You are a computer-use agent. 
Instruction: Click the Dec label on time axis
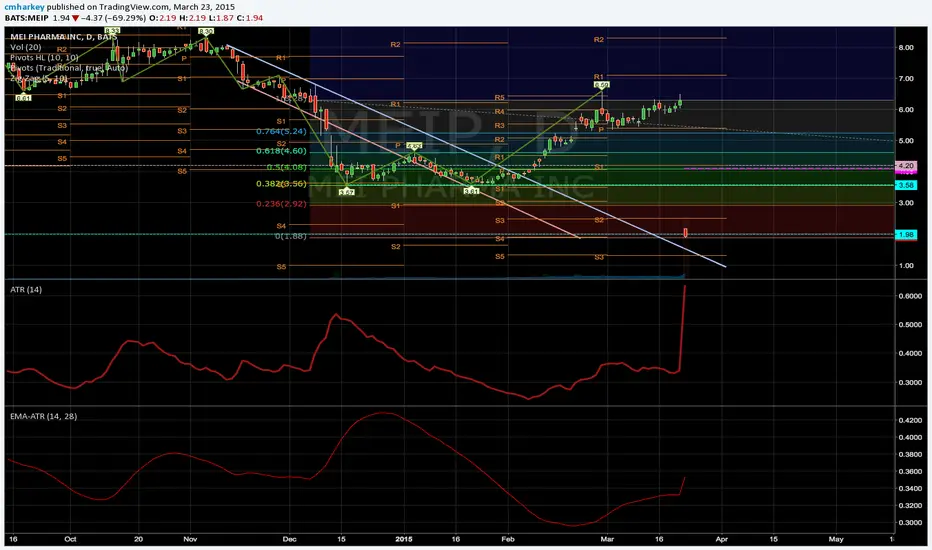(289, 539)
